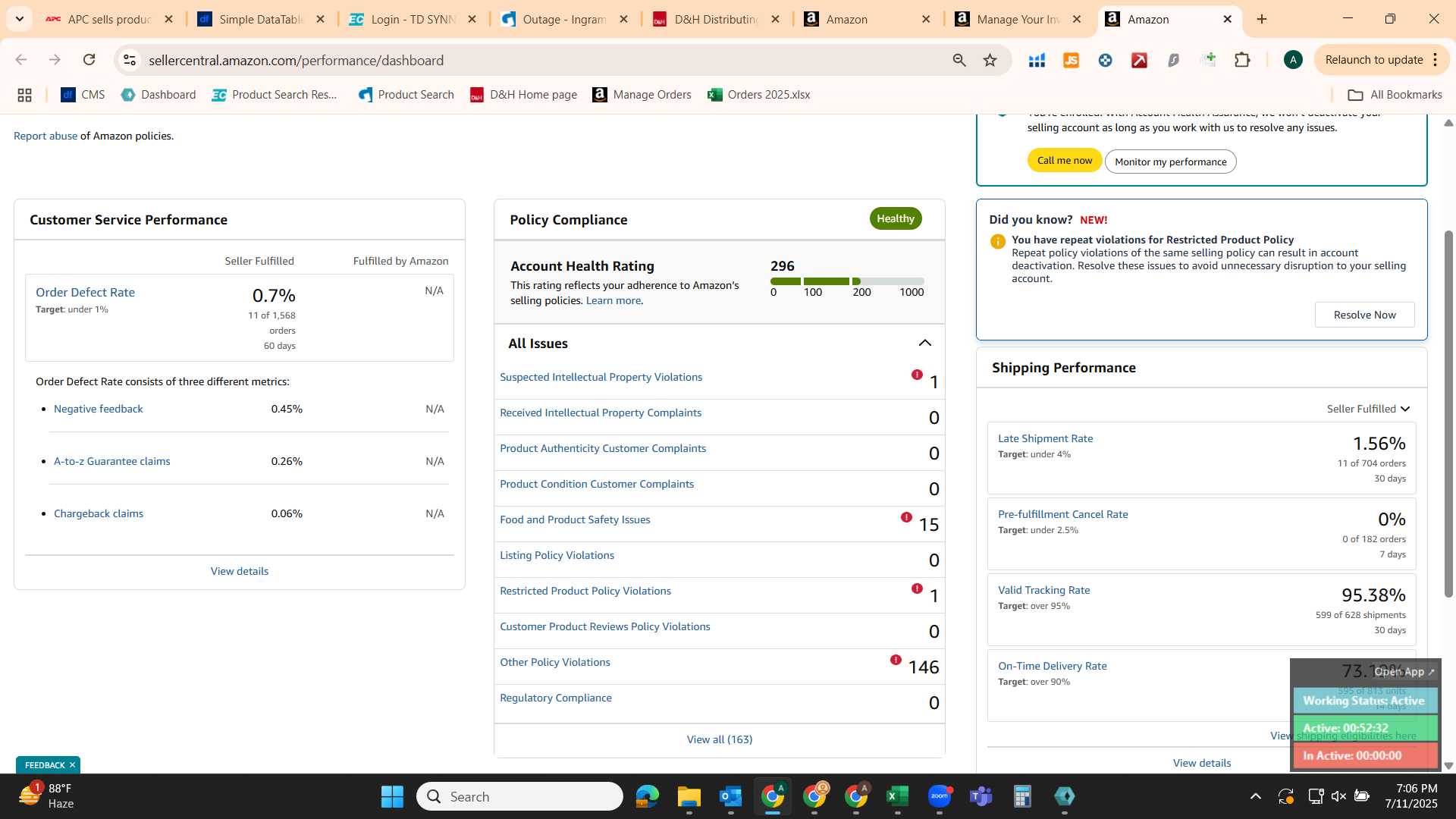Open the Report abuse link
This screenshot has height=819, width=1456.
[45, 136]
